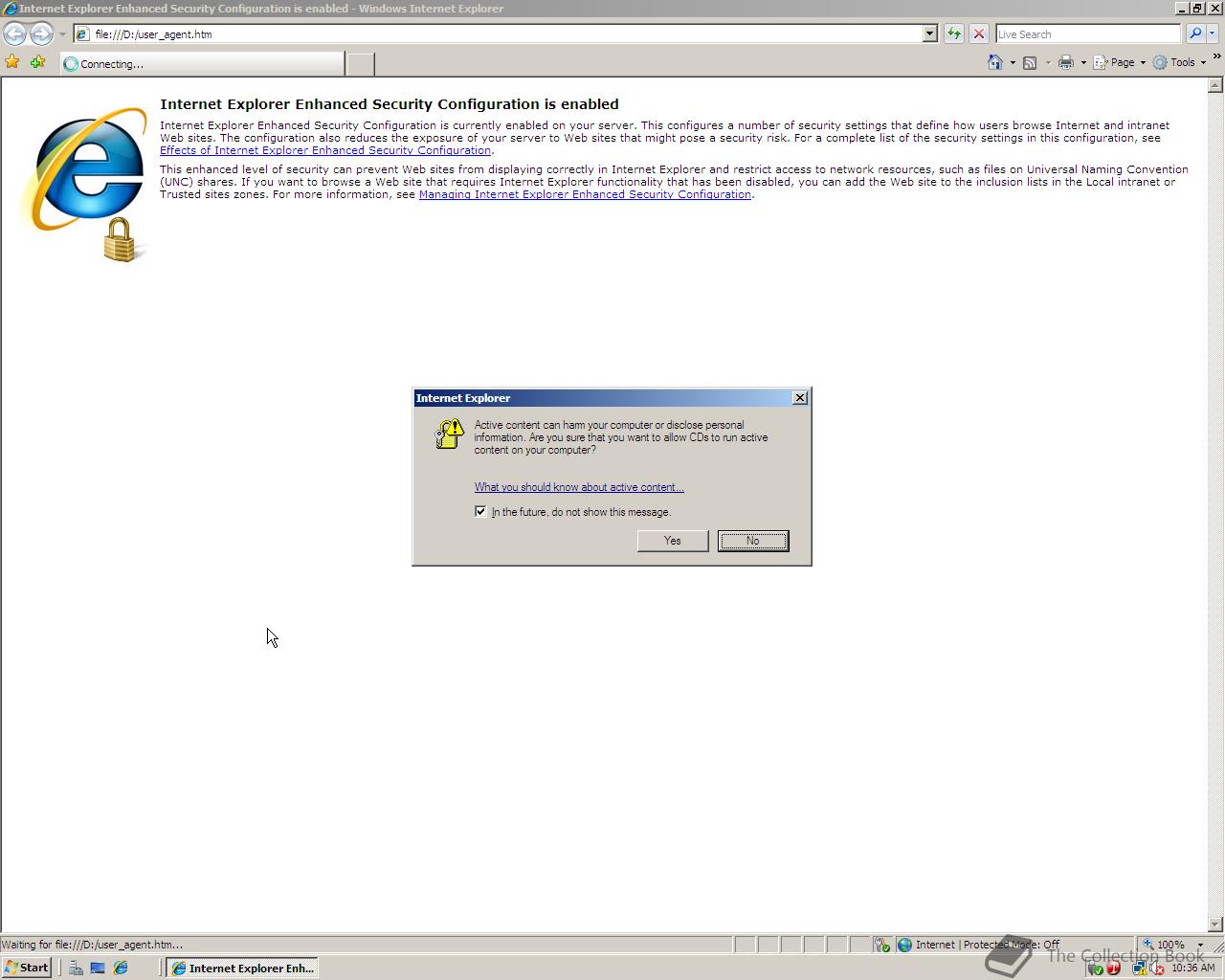Expand the Home button dropdown
This screenshot has height=980, width=1225.
(x=1013, y=62)
